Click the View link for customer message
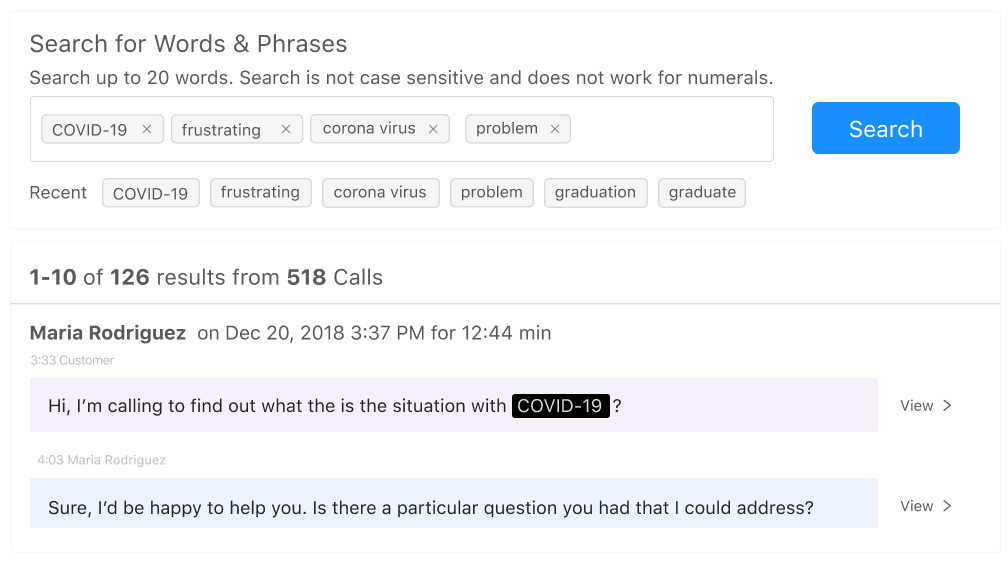 (x=916, y=405)
